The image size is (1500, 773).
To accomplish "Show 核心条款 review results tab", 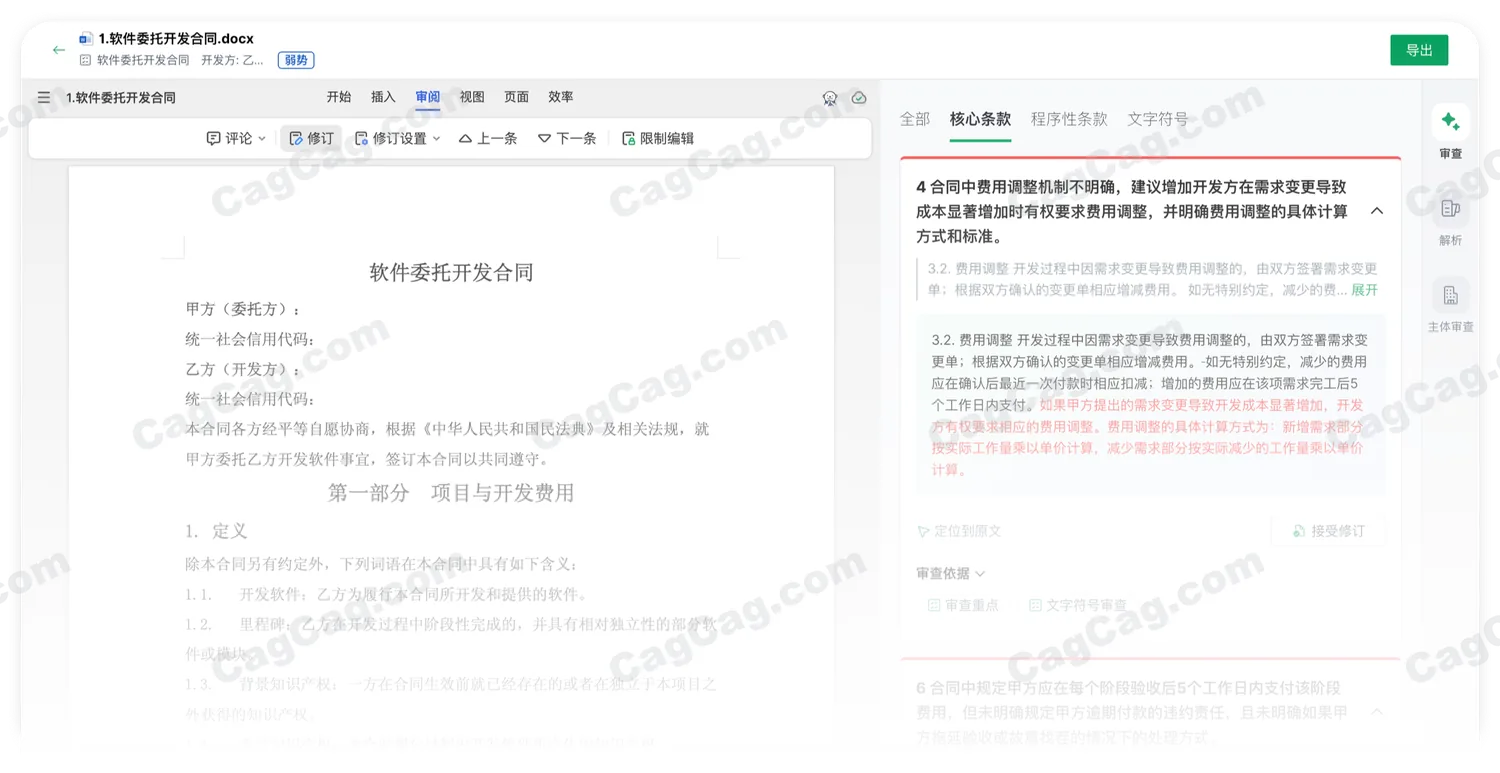I will 980,119.
